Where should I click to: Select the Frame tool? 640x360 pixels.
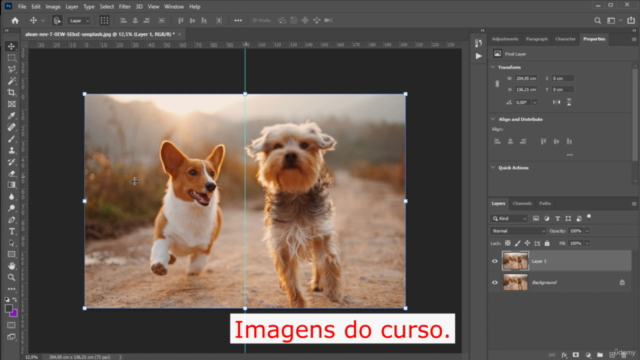(x=11, y=104)
